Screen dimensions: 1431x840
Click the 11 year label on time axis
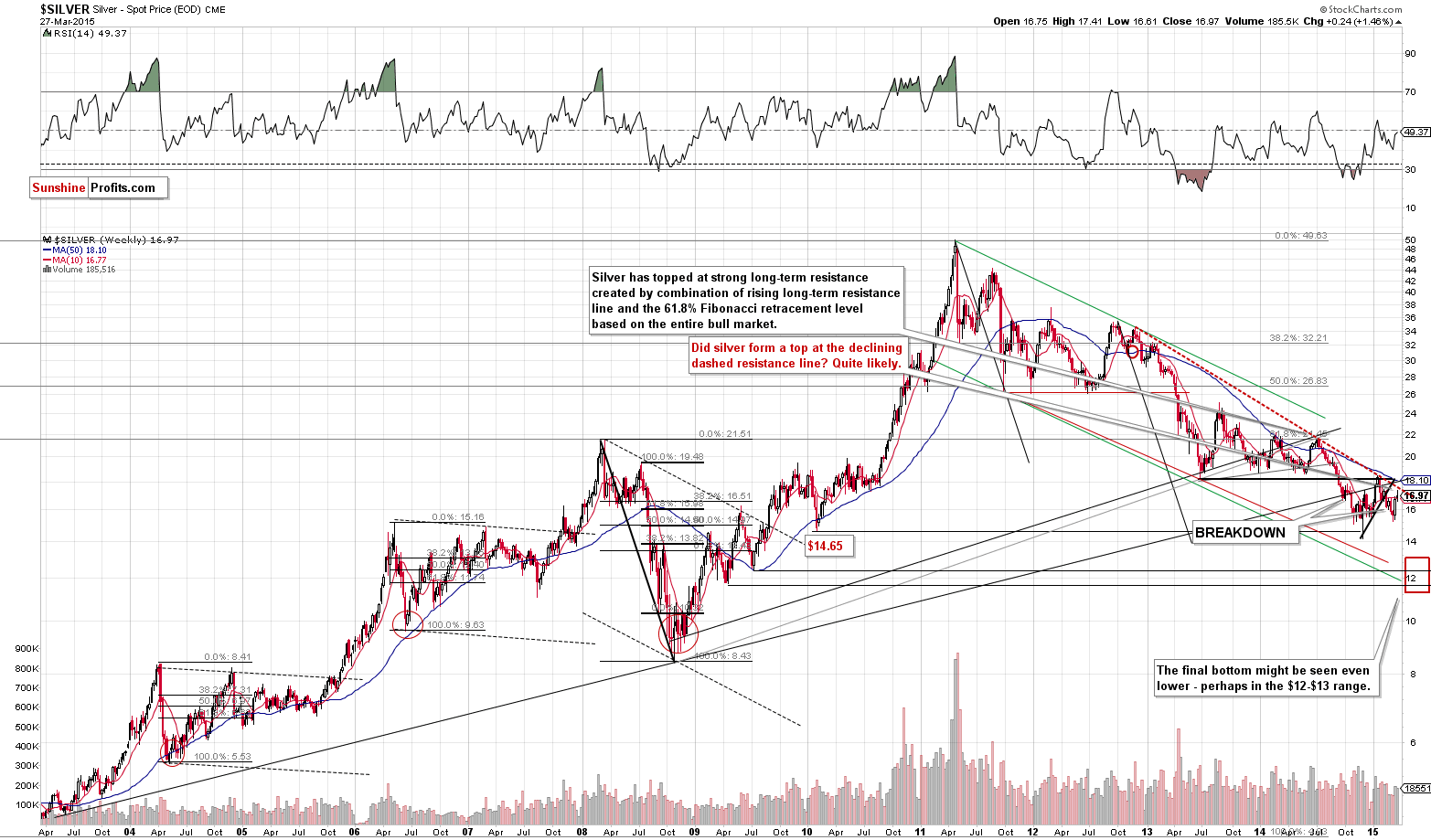[920, 832]
